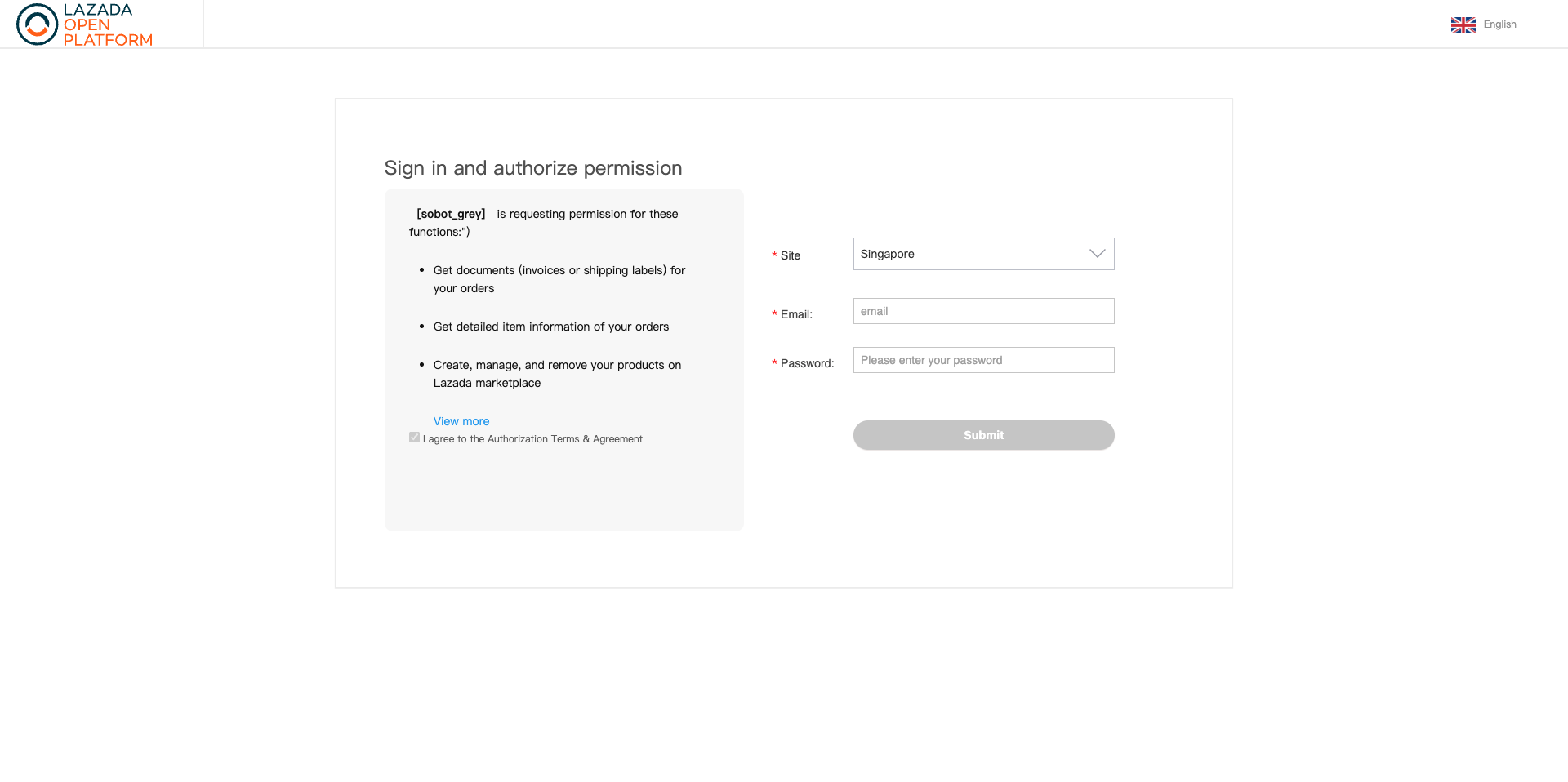1568x782 pixels.
Task: Toggle the Authorization Terms agreement checkbox
Action: 415,438
